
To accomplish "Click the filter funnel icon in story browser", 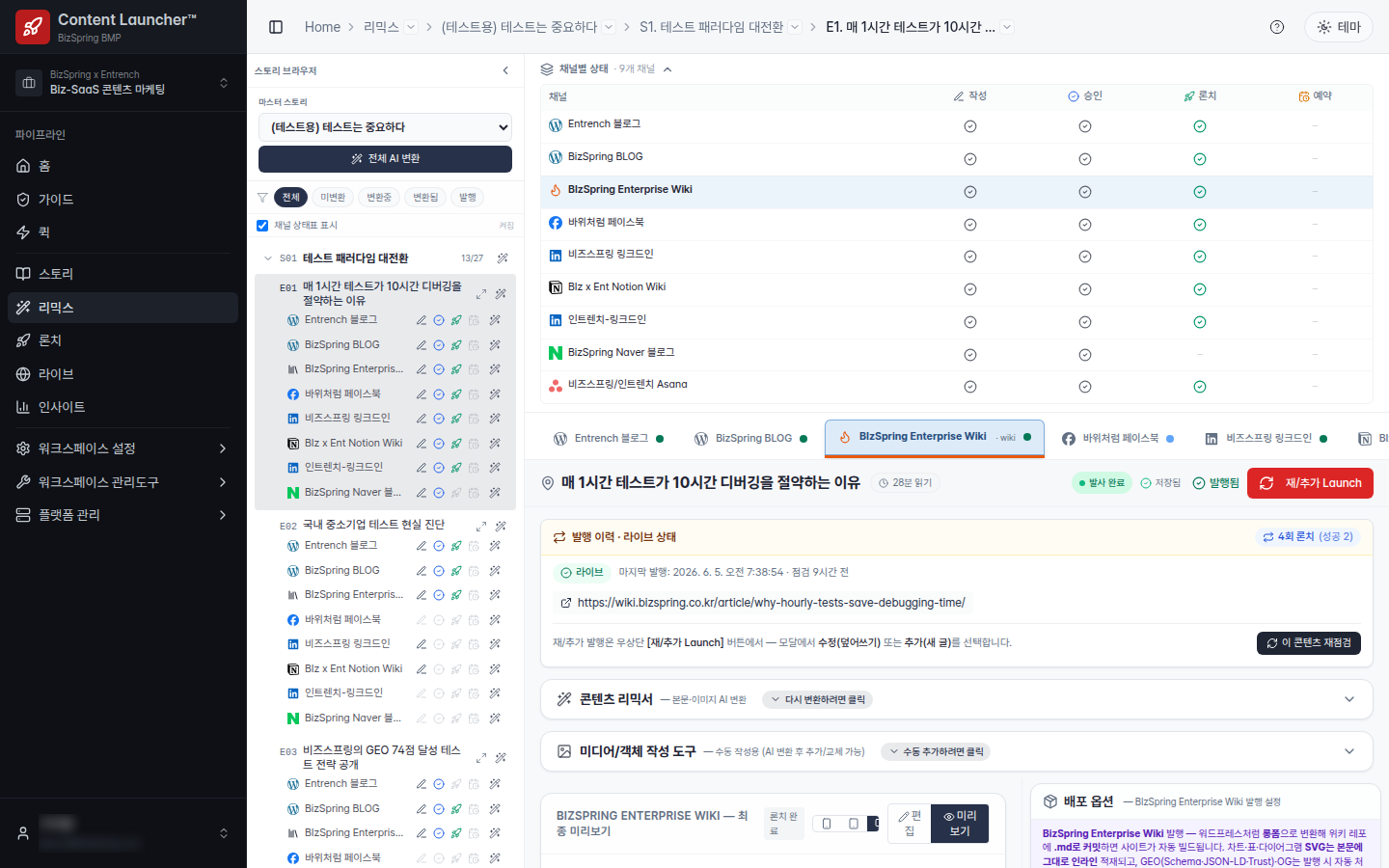I will (x=262, y=198).
